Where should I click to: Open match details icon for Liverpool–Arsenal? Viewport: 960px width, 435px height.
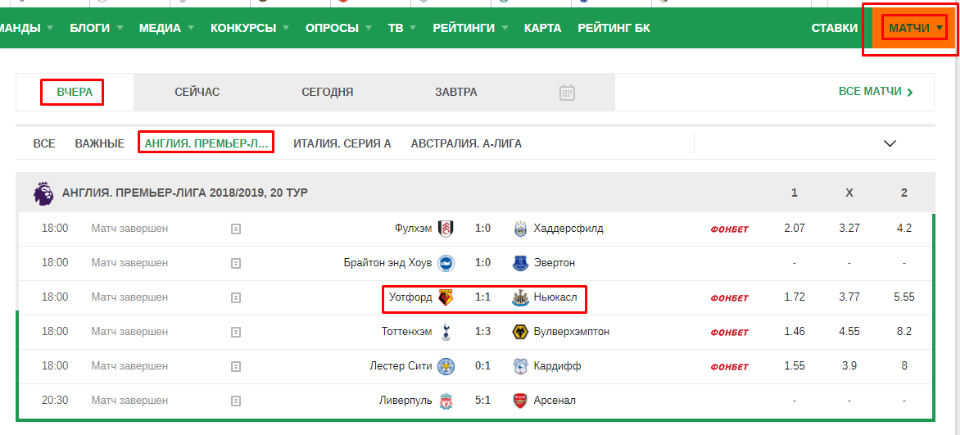click(x=236, y=401)
